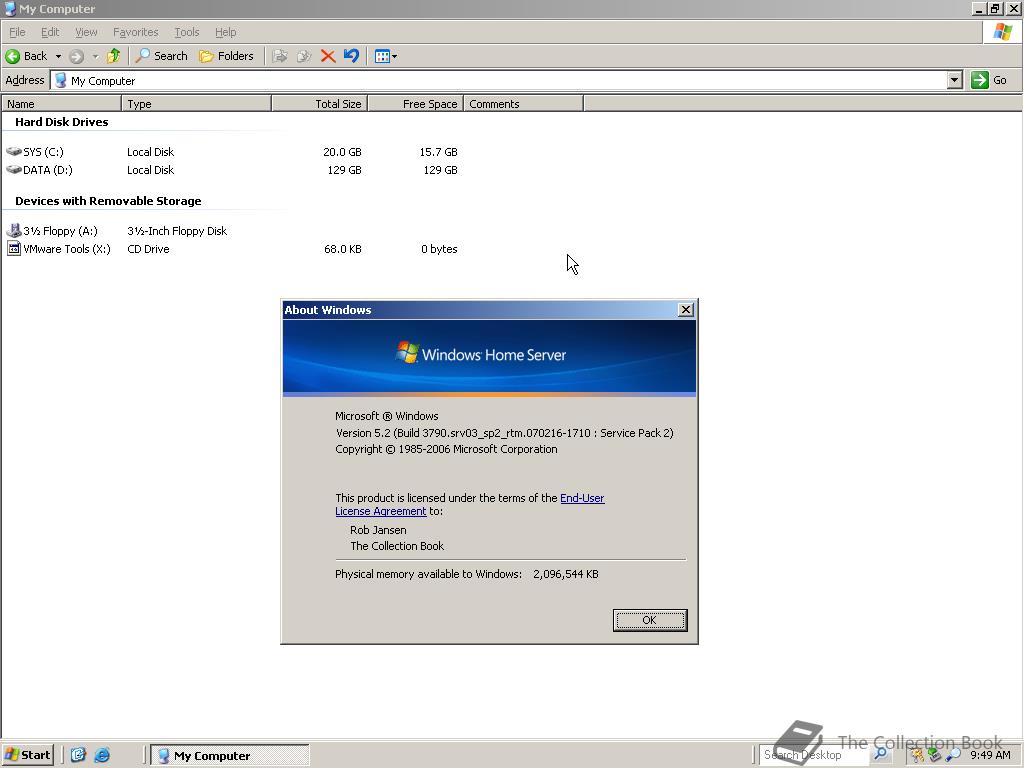The width and height of the screenshot is (1024, 768).
Task: Open the License Agreement link
Action: coord(381,511)
